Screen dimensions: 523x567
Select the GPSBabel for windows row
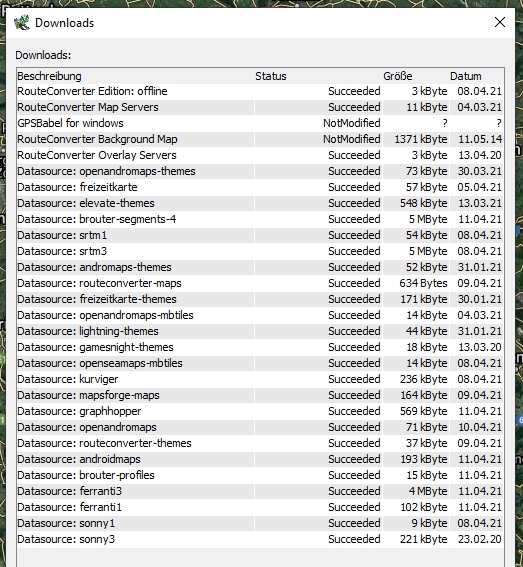click(260, 123)
